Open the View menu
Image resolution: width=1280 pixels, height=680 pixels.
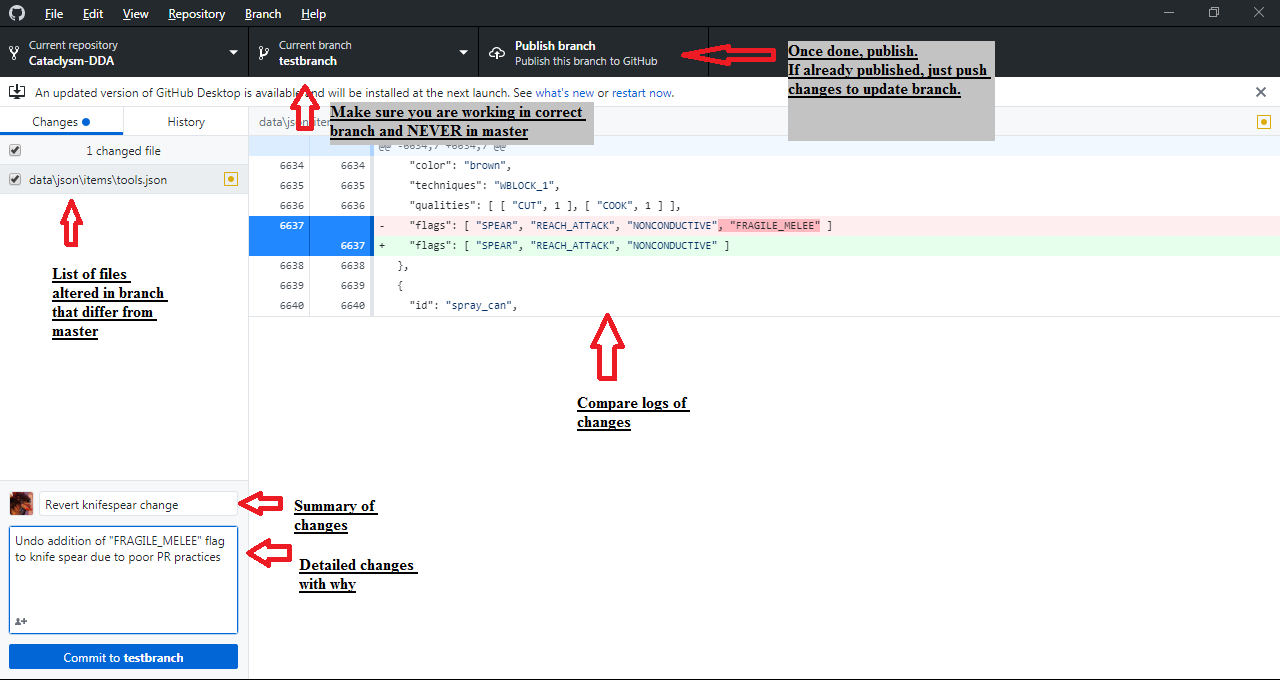pos(136,14)
